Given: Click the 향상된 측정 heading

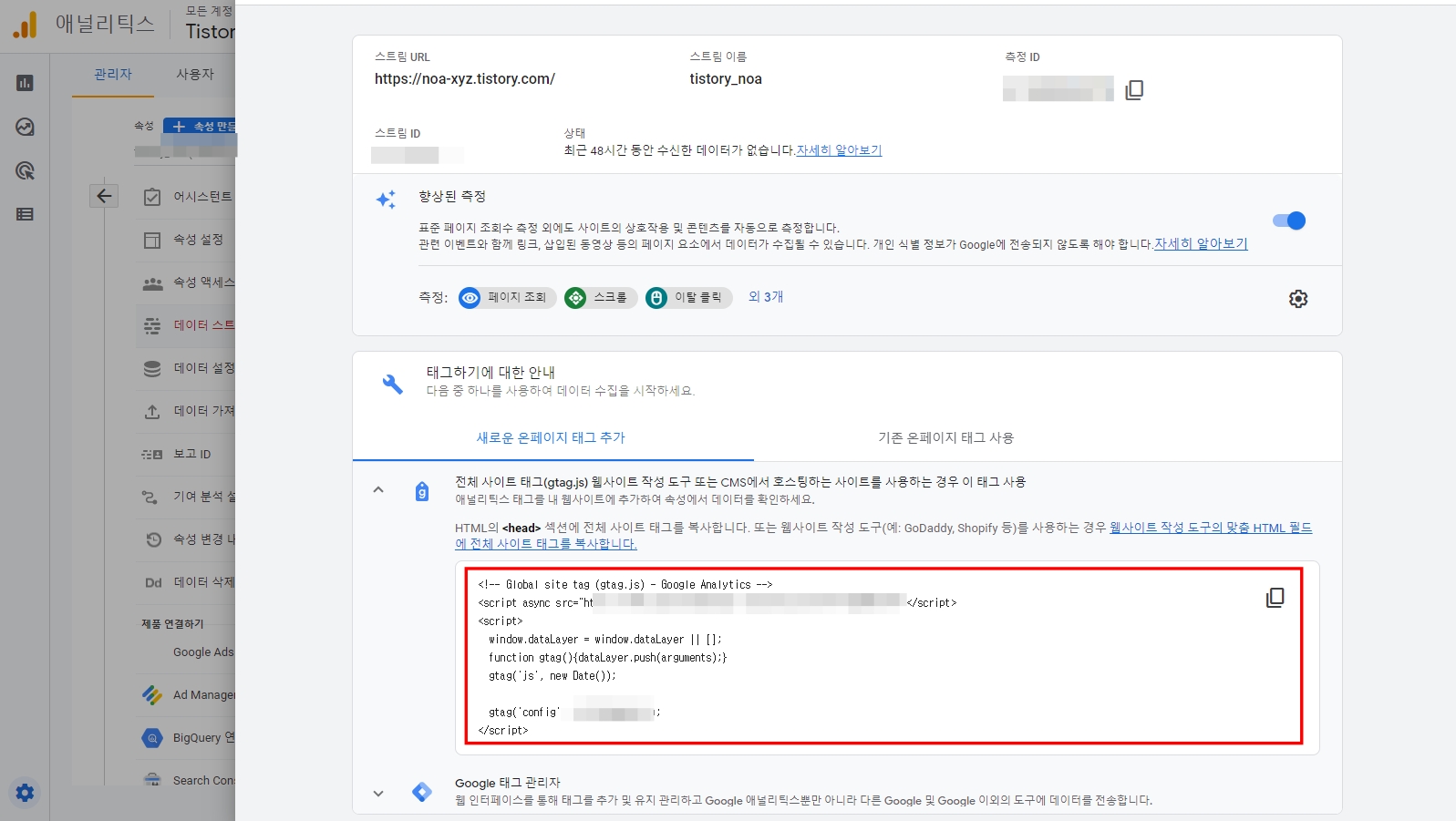Looking at the screenshot, I should click(452, 197).
